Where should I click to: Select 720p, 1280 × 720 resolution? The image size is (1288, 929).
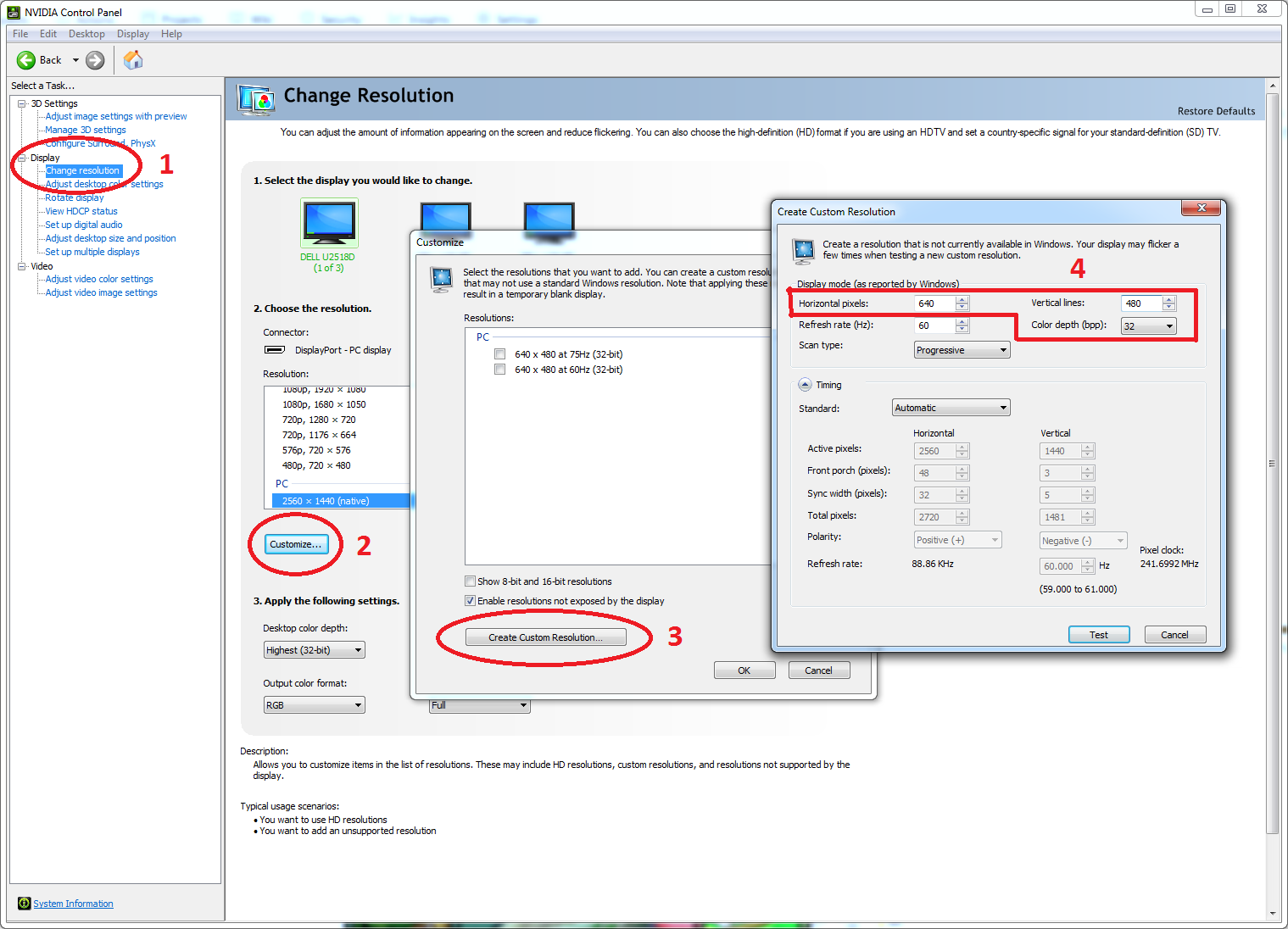[319, 420]
